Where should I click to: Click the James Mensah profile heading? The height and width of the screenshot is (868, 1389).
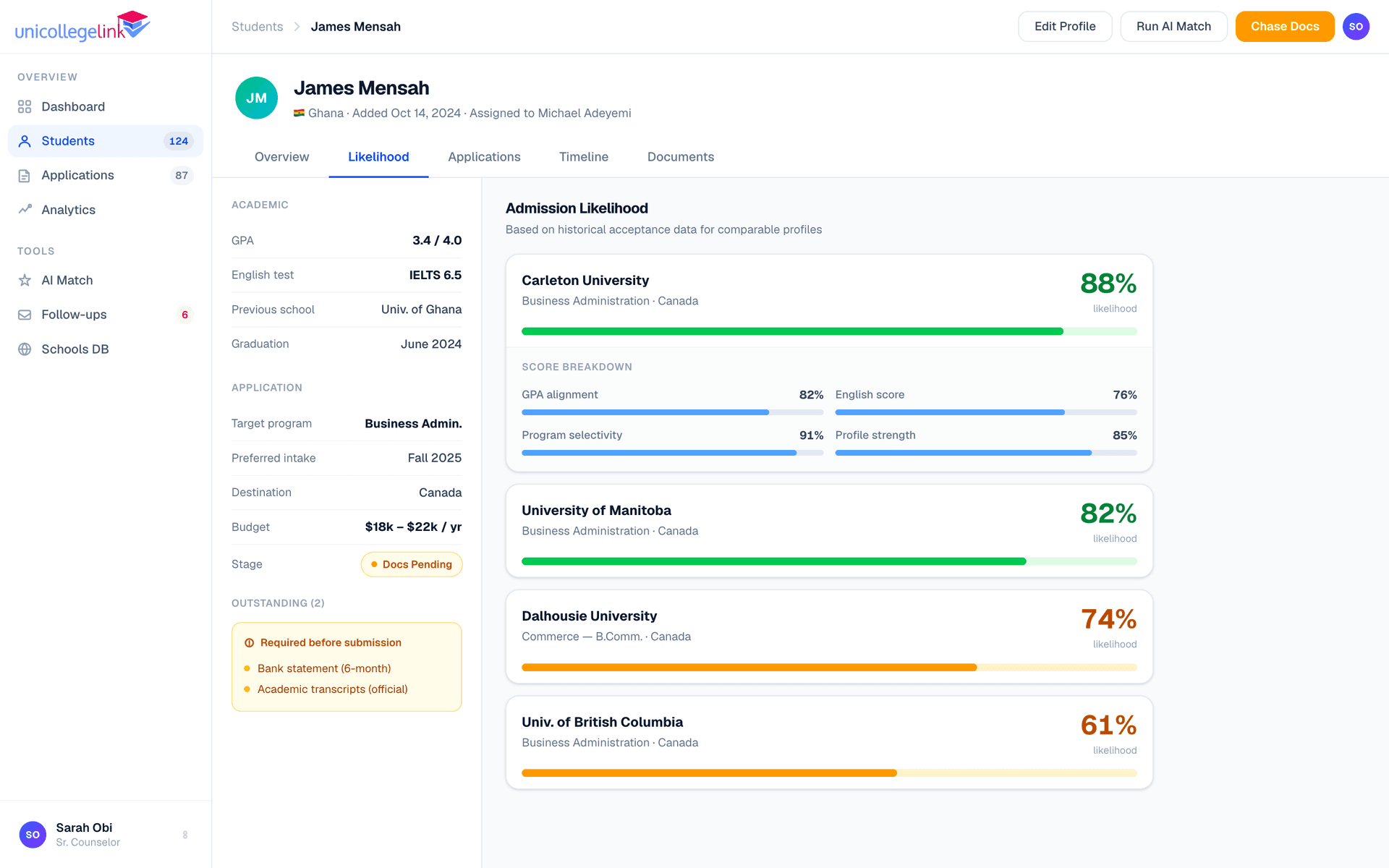361,88
